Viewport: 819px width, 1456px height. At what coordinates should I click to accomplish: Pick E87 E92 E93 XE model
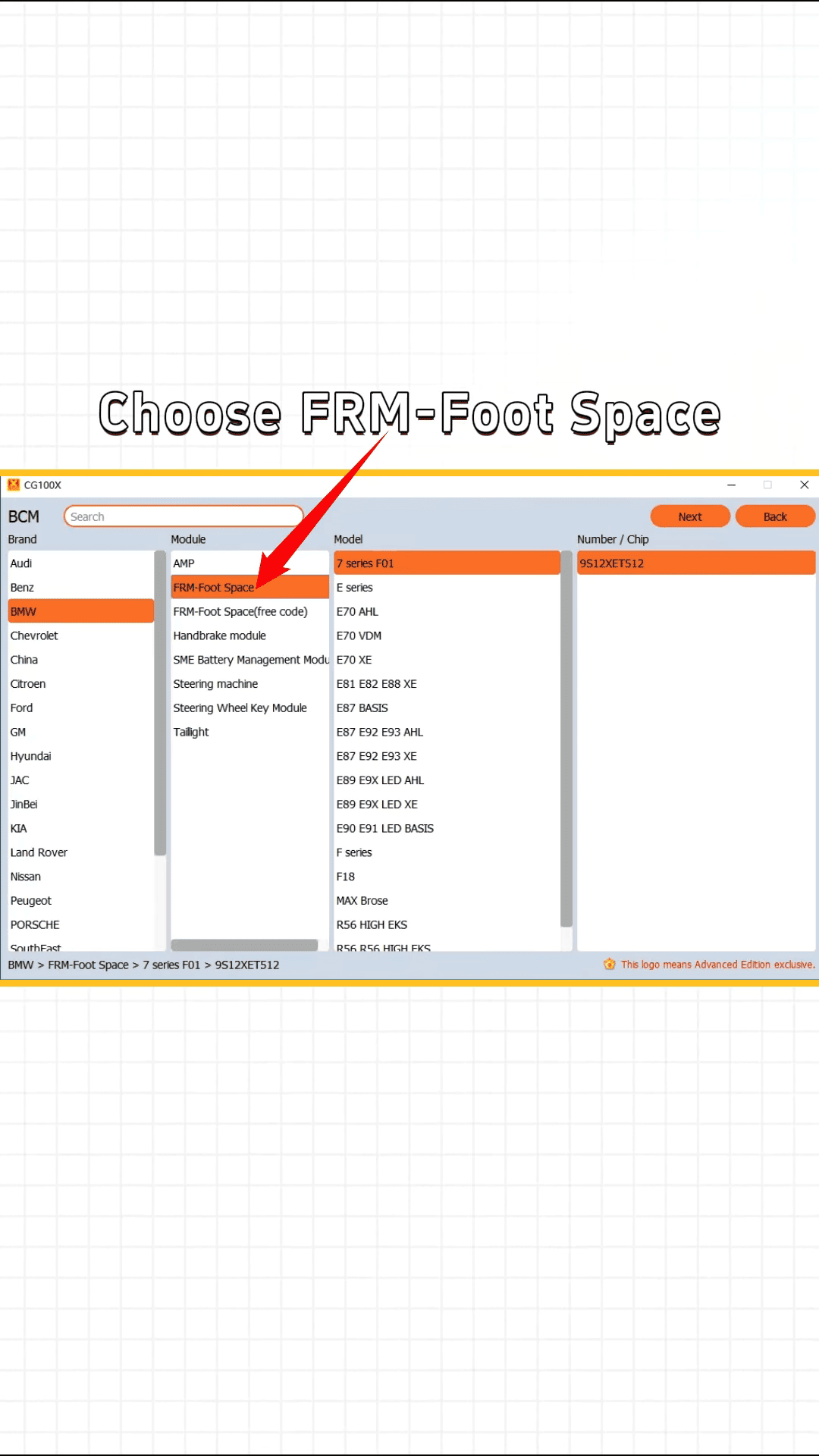pyautogui.click(x=447, y=756)
